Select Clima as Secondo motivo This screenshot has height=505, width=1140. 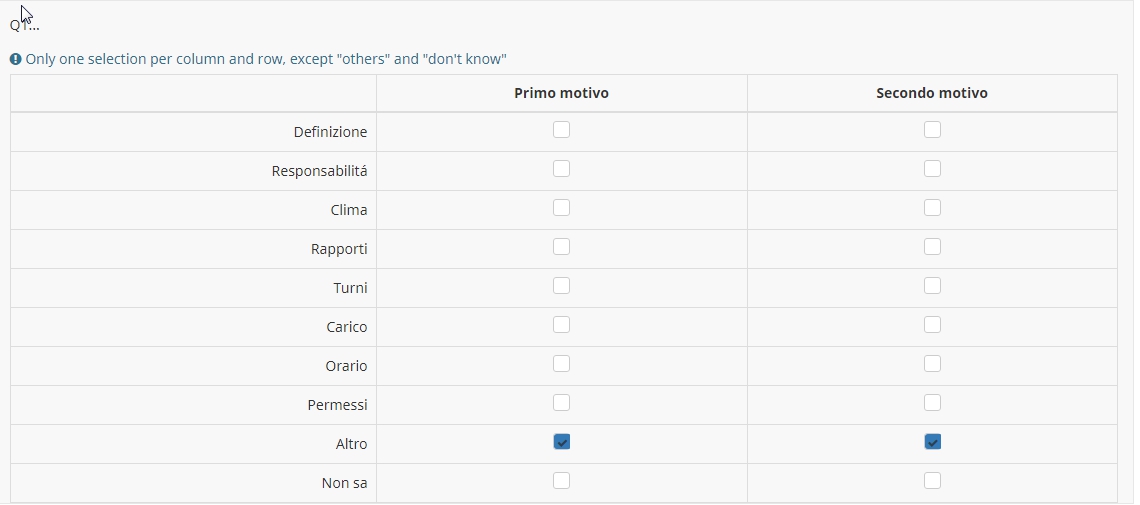[x=932, y=208]
